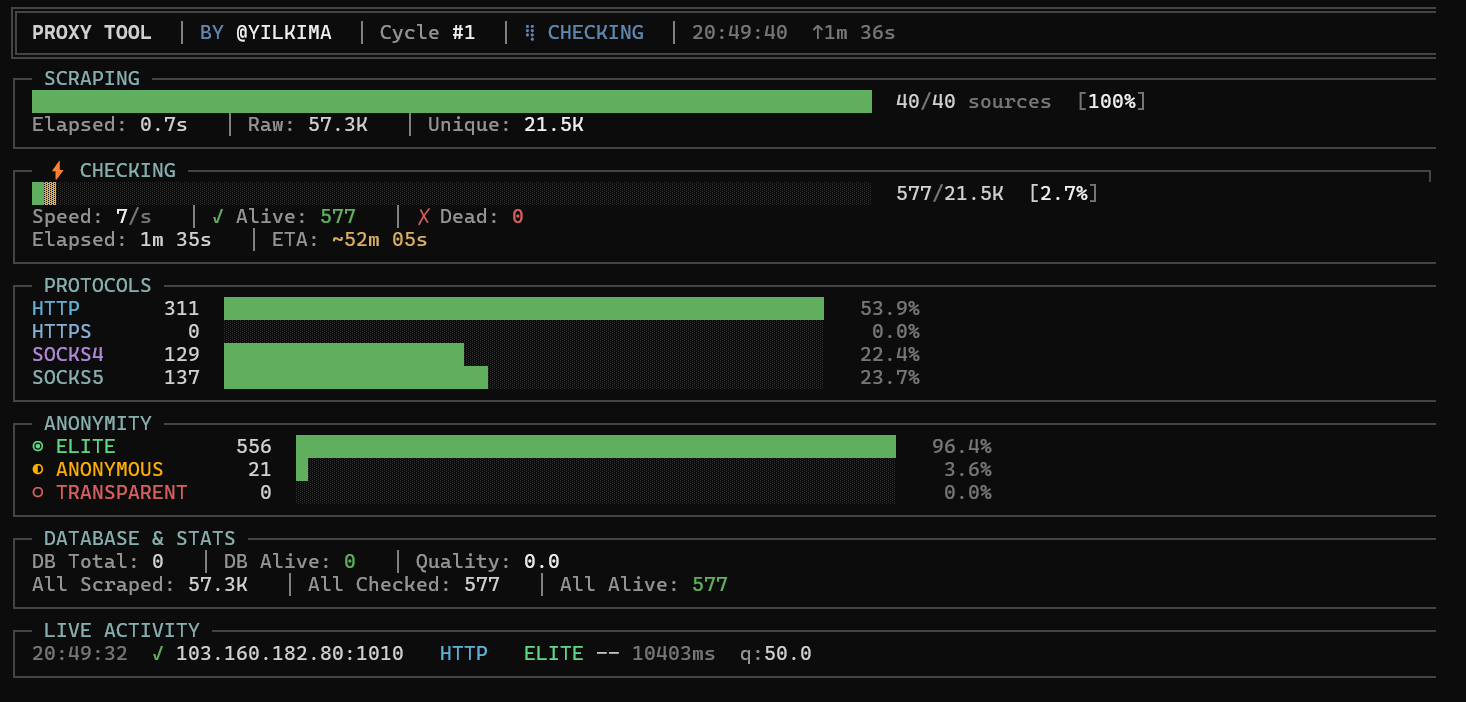This screenshot has height=702, width=1466.
Task: Click the lightning bolt icon beside CHECKING
Action: [57, 171]
